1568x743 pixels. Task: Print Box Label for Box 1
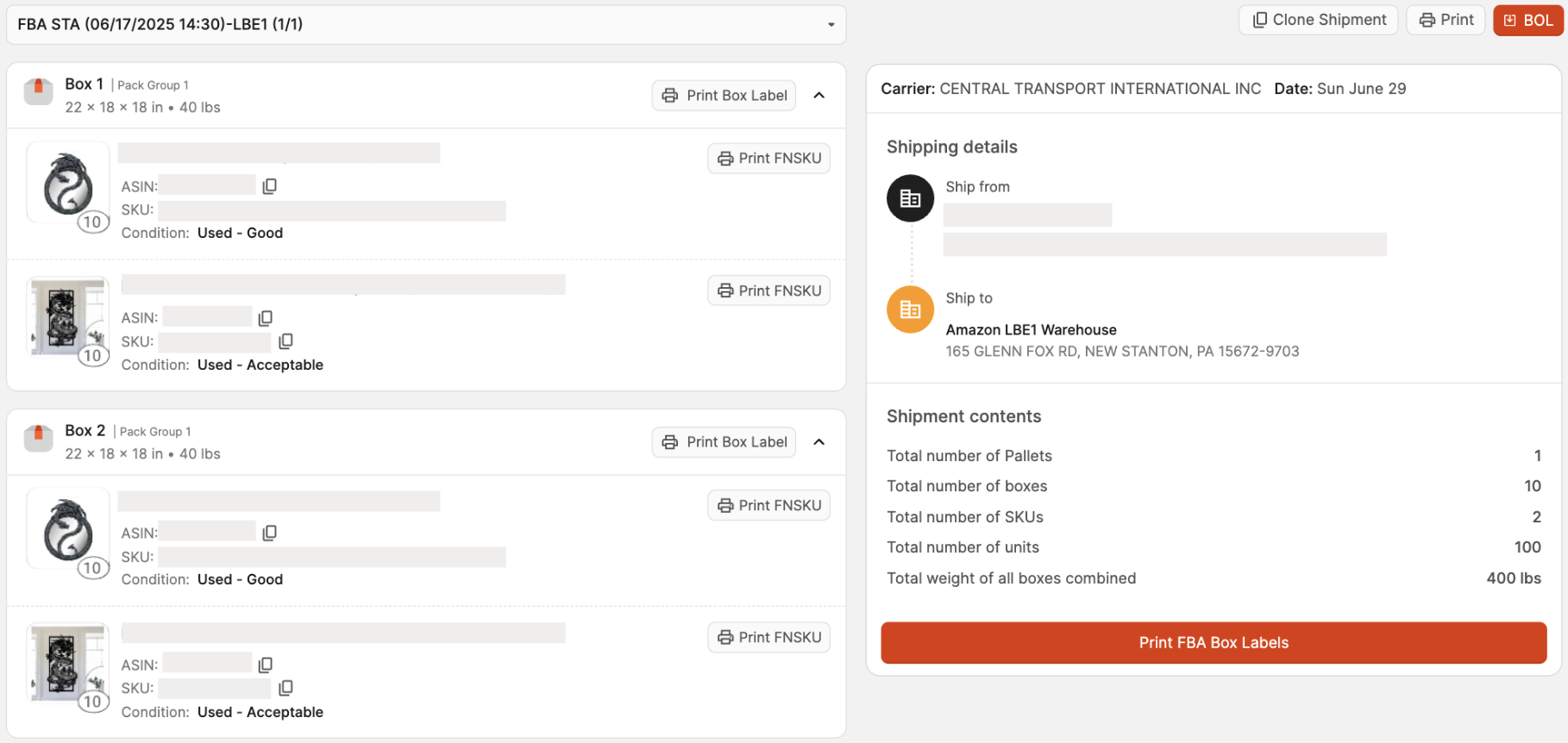pyautogui.click(x=724, y=96)
